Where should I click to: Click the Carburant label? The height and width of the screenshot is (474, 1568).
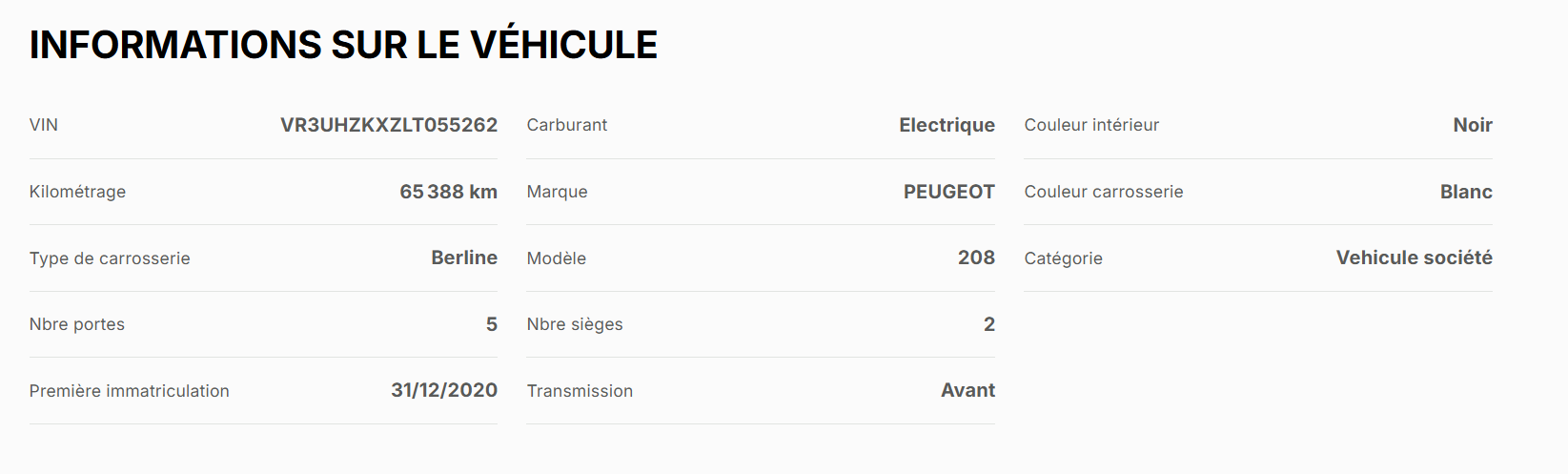pyautogui.click(x=567, y=125)
